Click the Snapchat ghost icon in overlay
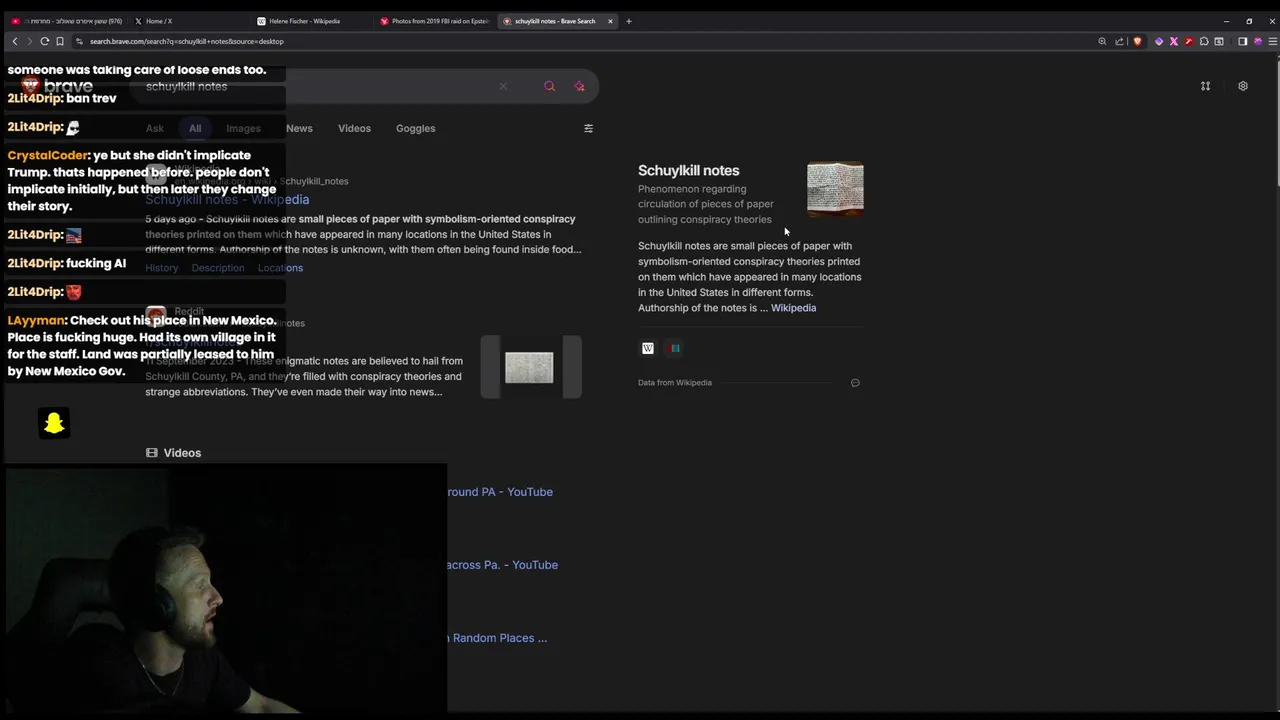Viewport: 1280px width, 720px height. pyautogui.click(x=54, y=423)
